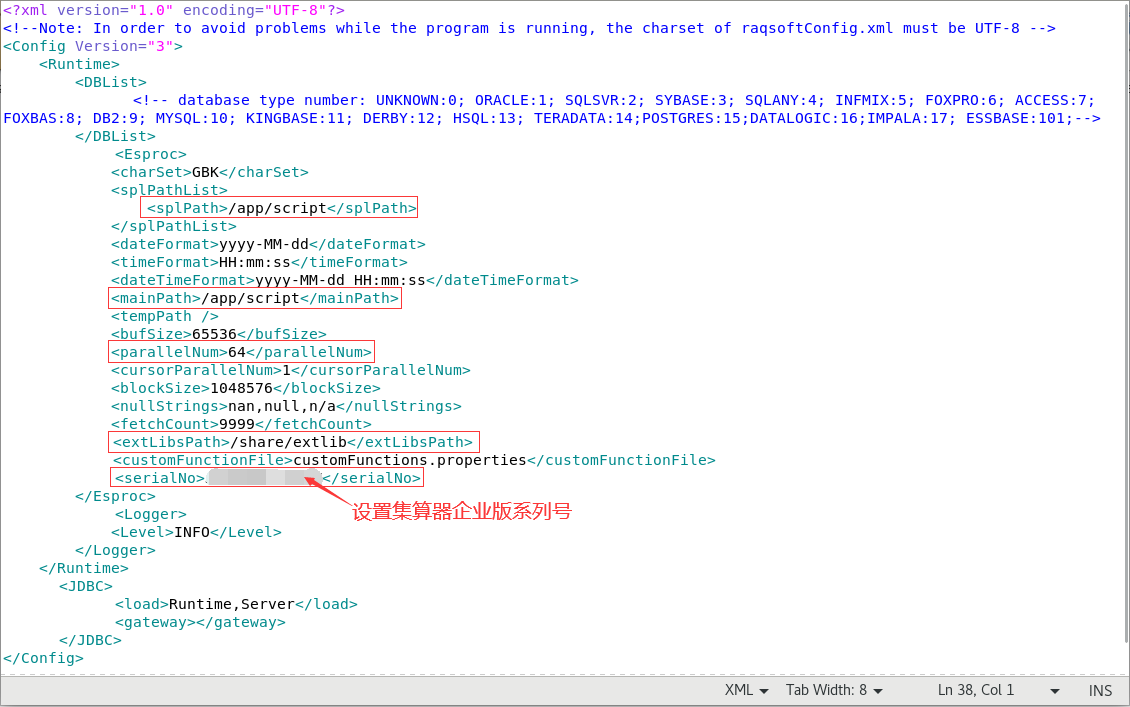The image size is (1130, 707).
Task: Open the Tab Width: 8 dropdown
Action: [x=834, y=690]
